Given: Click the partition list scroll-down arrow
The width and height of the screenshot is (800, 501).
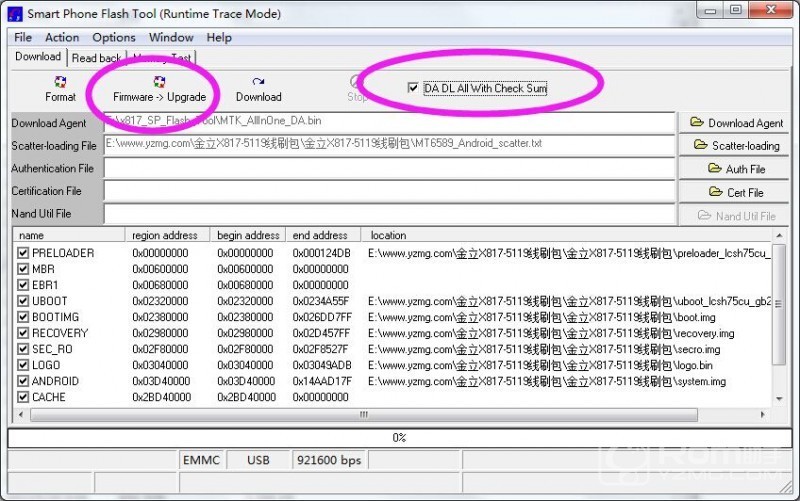Looking at the screenshot, I should coord(779,399).
